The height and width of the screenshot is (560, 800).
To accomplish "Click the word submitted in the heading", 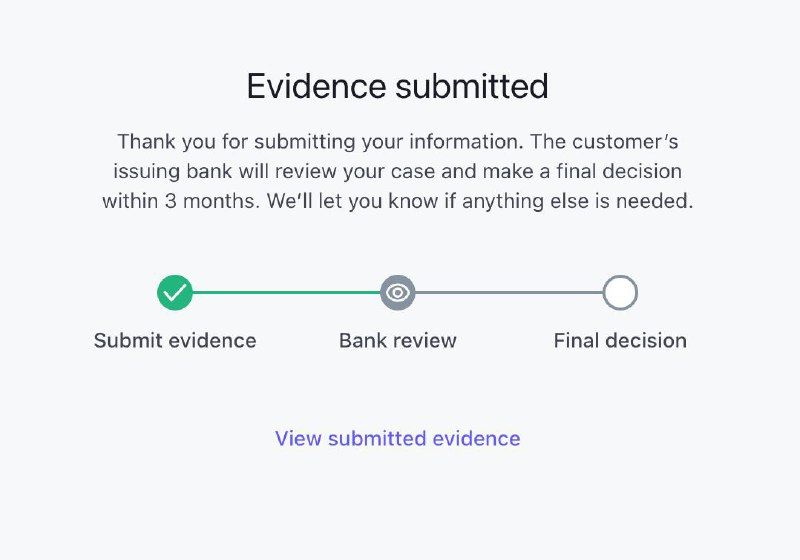I will pos(472,86).
